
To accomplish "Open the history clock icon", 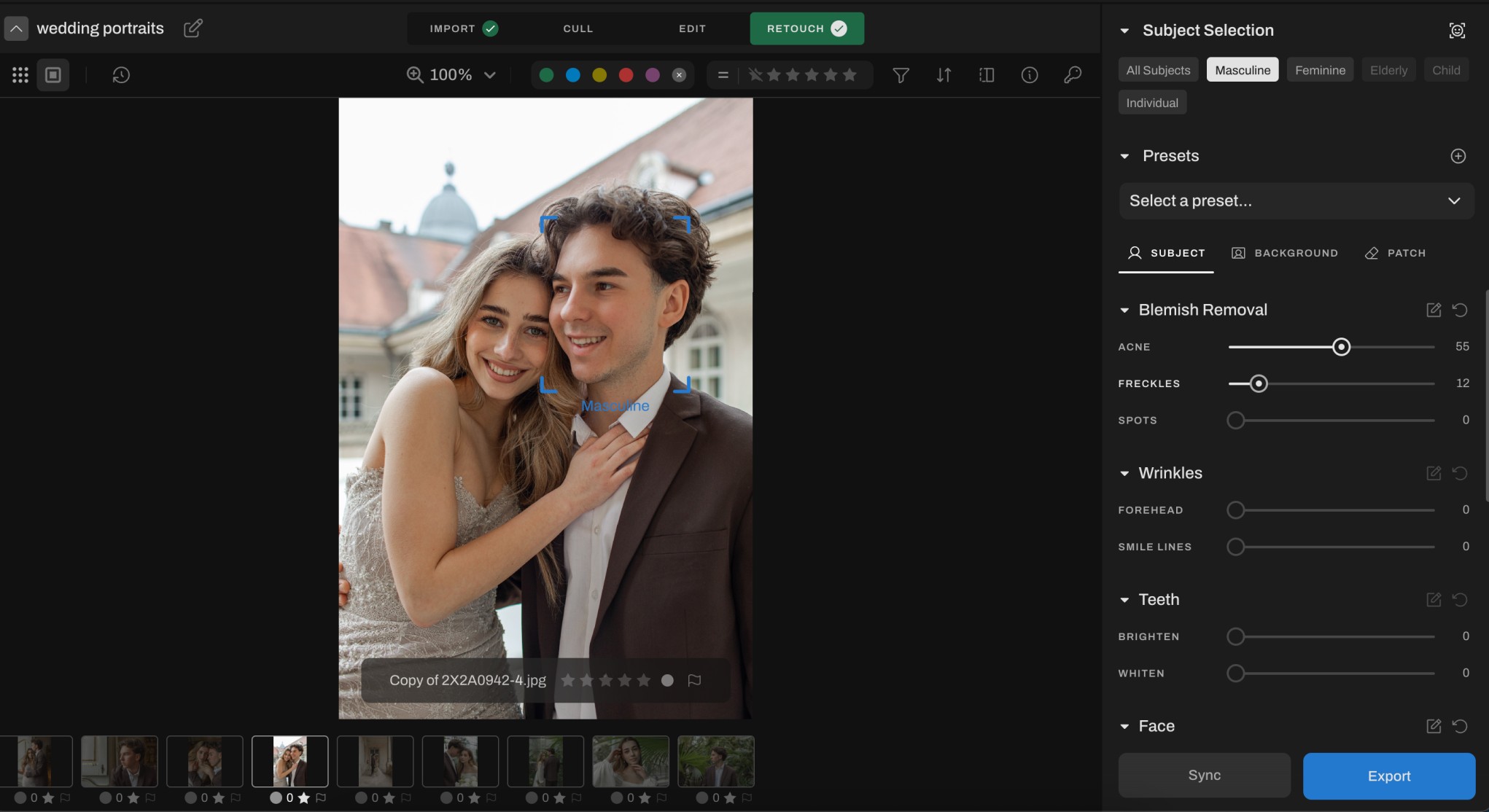I will pos(121,75).
